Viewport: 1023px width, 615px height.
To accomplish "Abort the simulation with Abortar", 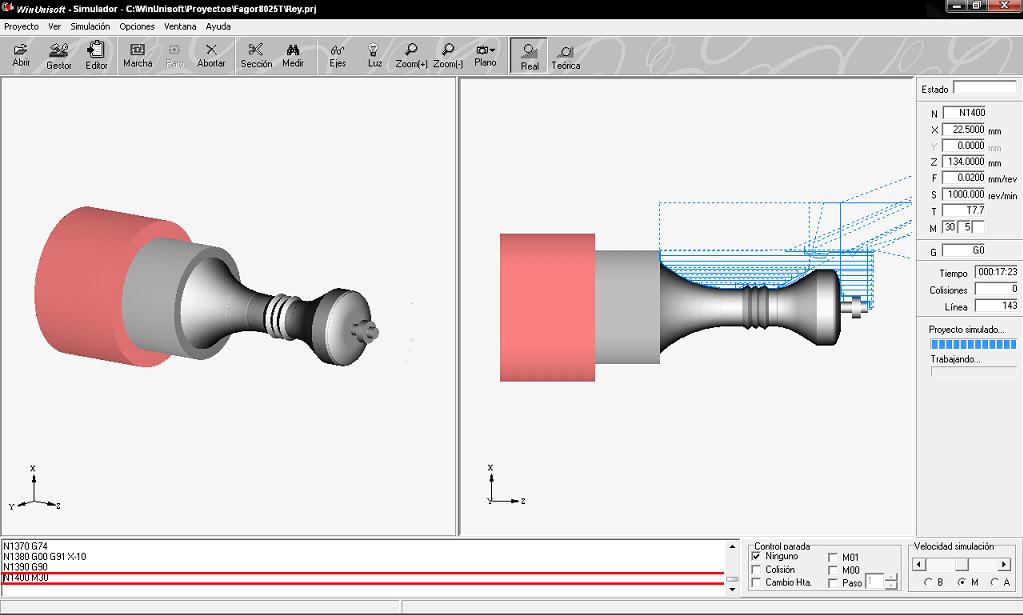I will [x=210, y=55].
